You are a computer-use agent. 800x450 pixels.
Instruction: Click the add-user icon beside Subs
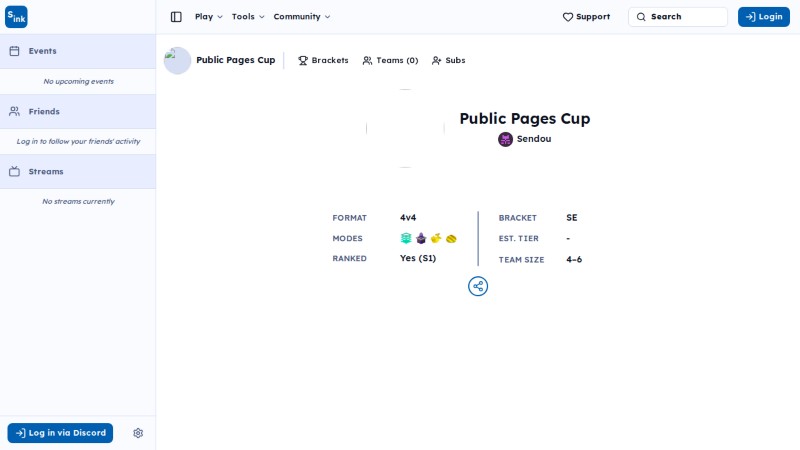(x=436, y=61)
